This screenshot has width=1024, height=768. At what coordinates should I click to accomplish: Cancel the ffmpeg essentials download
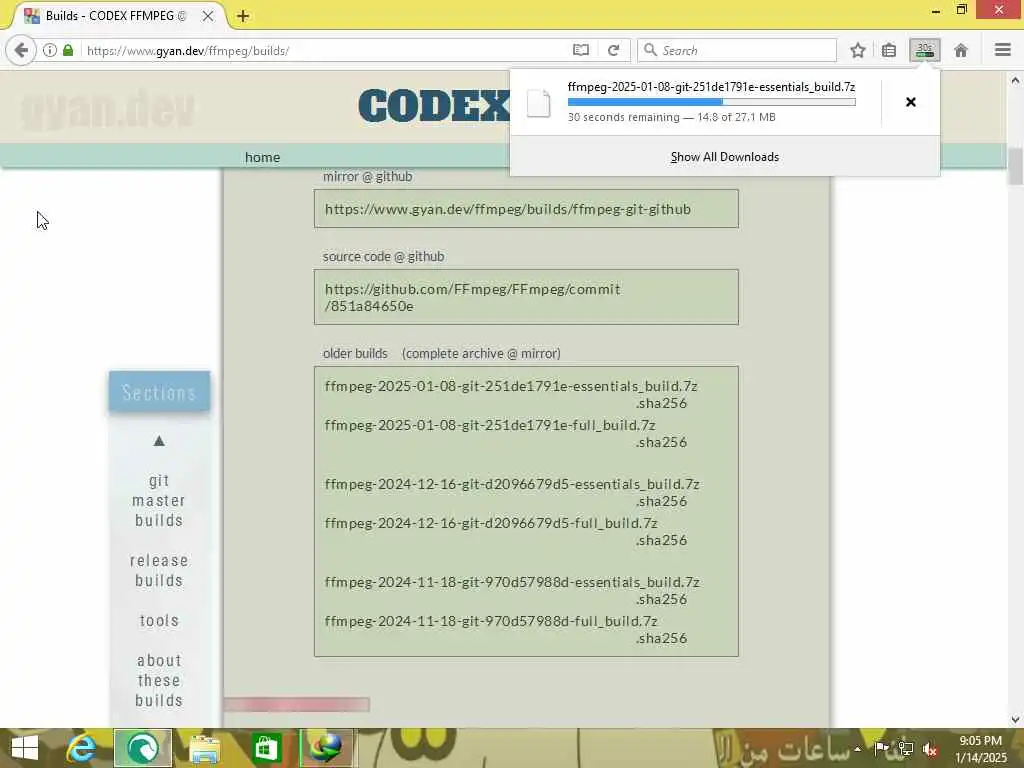point(910,102)
